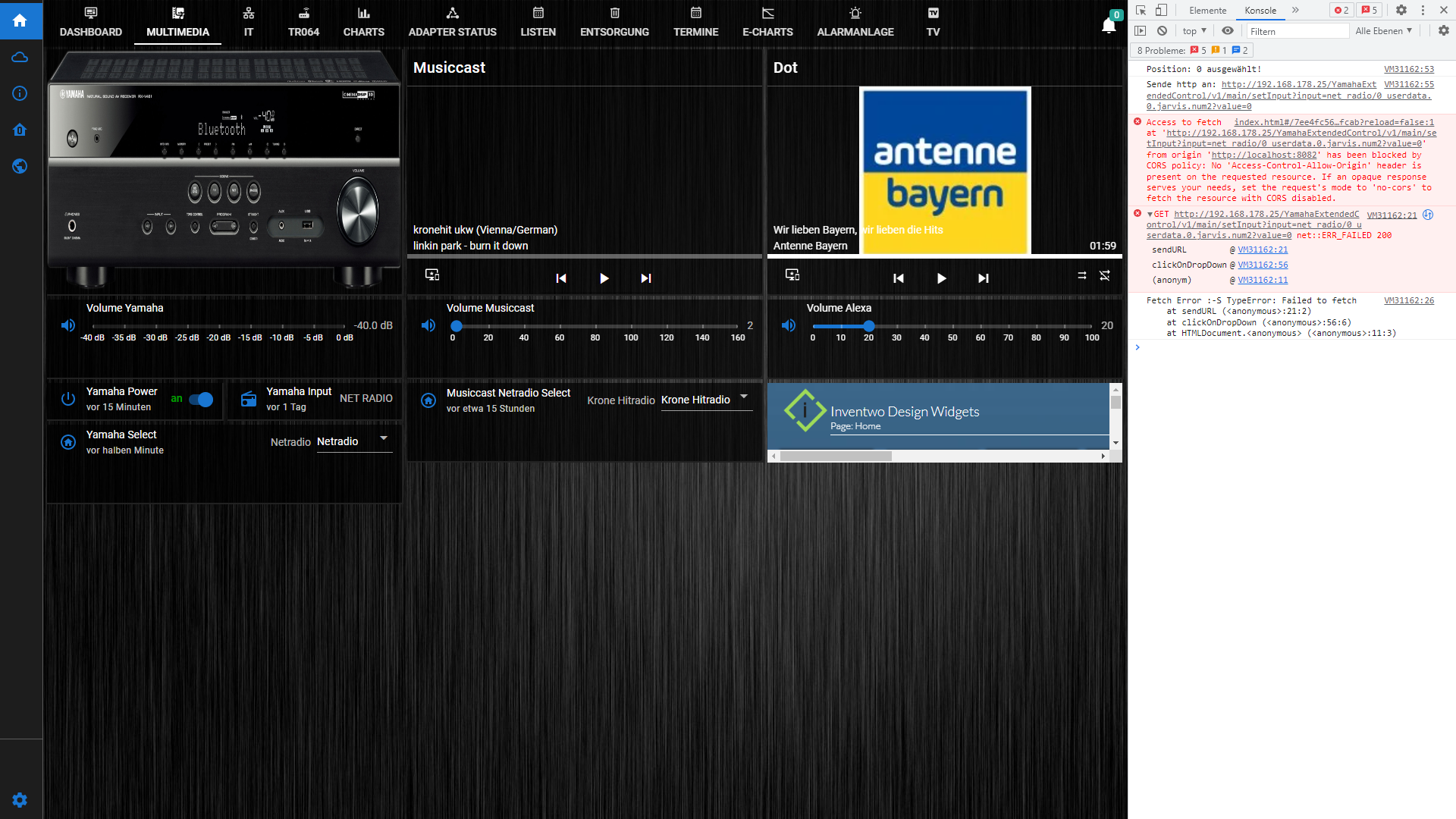
Task: Open console settings gear
Action: pos(1444,31)
